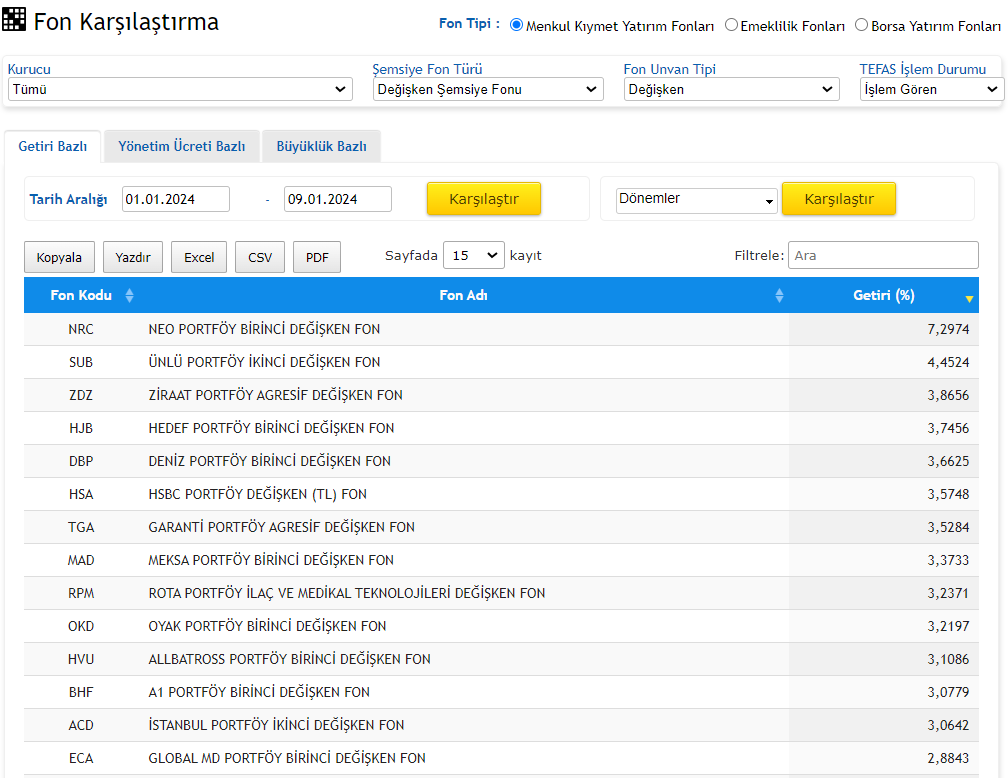
Task: Open Fon Unvan Tipi dropdown
Action: (x=732, y=89)
